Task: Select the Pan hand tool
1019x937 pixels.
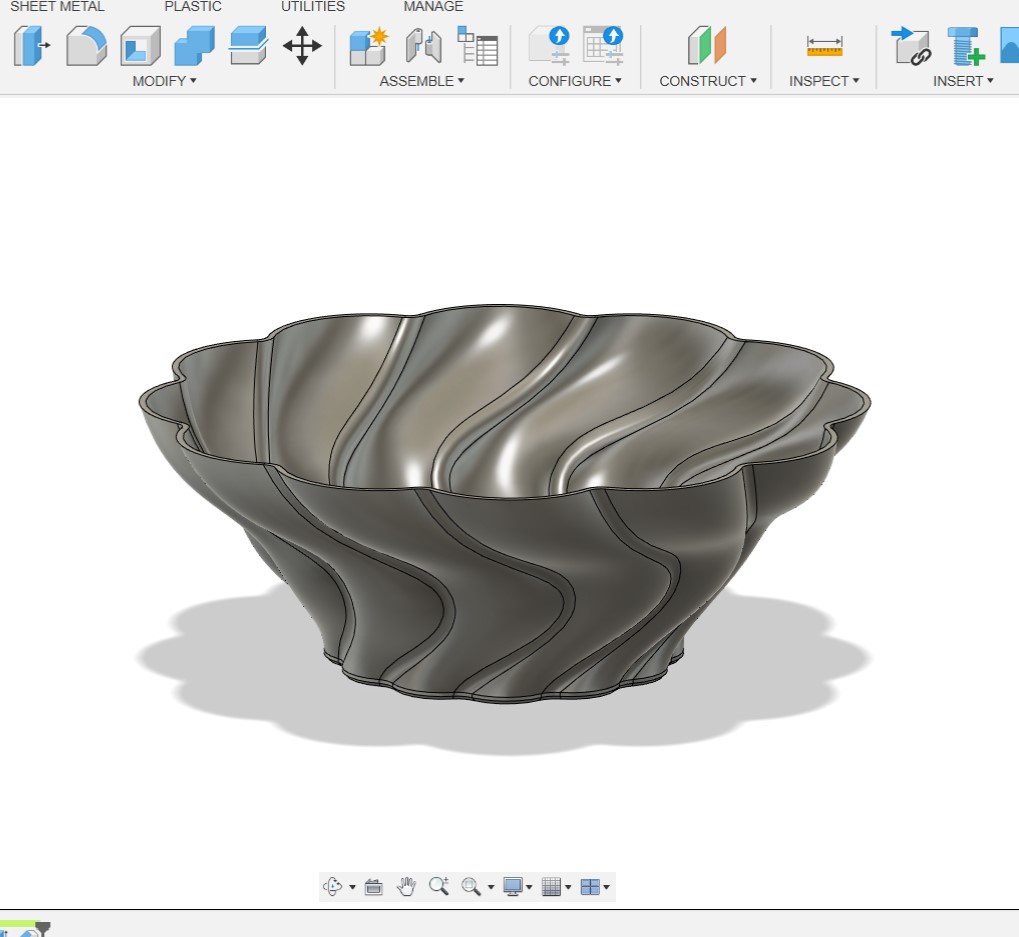Action: (407, 886)
